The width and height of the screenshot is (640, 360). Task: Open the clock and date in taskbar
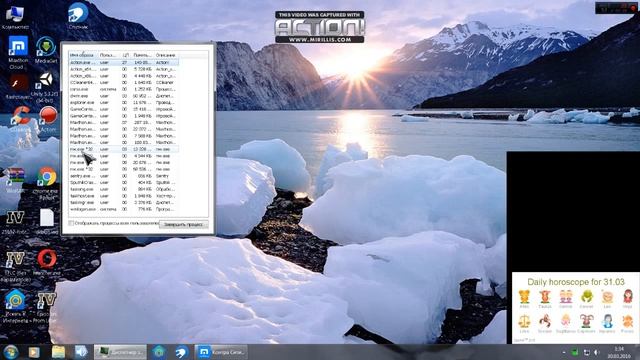click(619, 352)
